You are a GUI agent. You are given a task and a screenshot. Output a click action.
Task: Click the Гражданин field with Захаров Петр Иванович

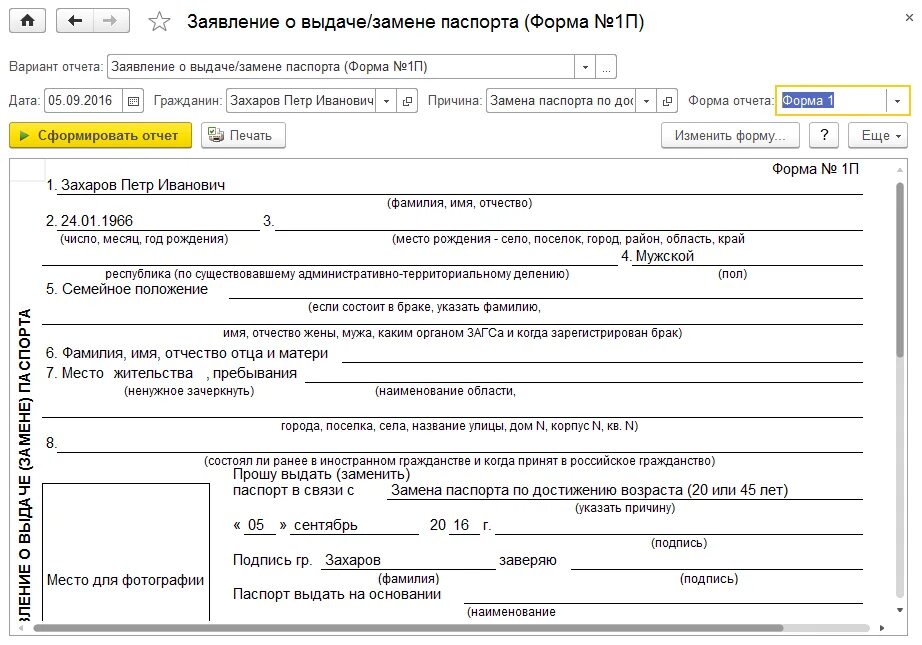pyautogui.click(x=302, y=101)
